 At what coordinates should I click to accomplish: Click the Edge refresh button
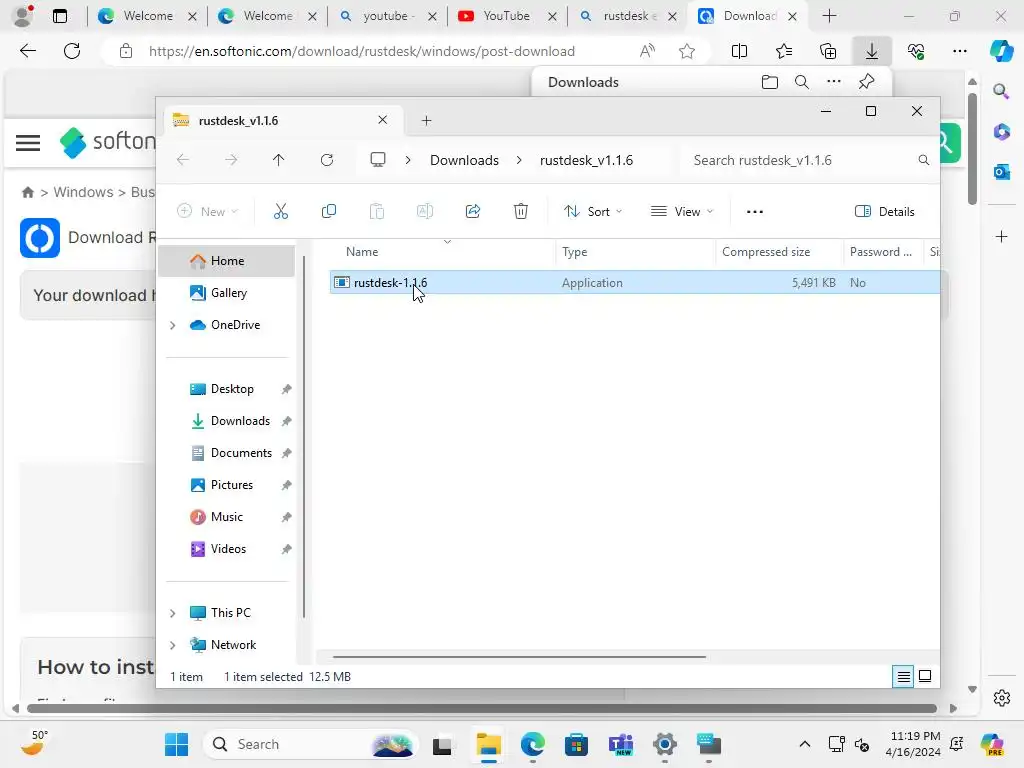coord(72,51)
